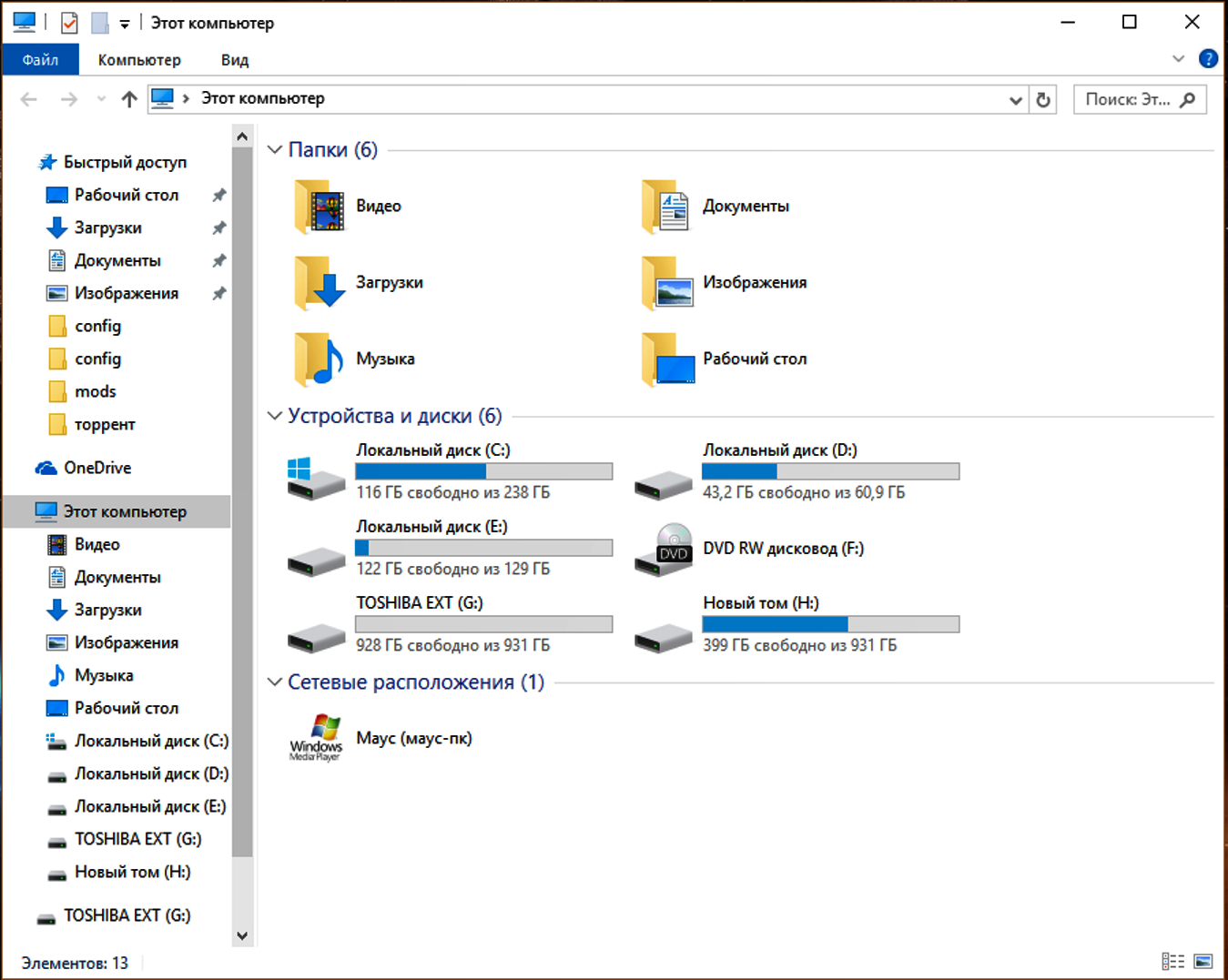Click the Properties quick access toolbar icon
This screenshot has height=980, width=1228.
69,23
